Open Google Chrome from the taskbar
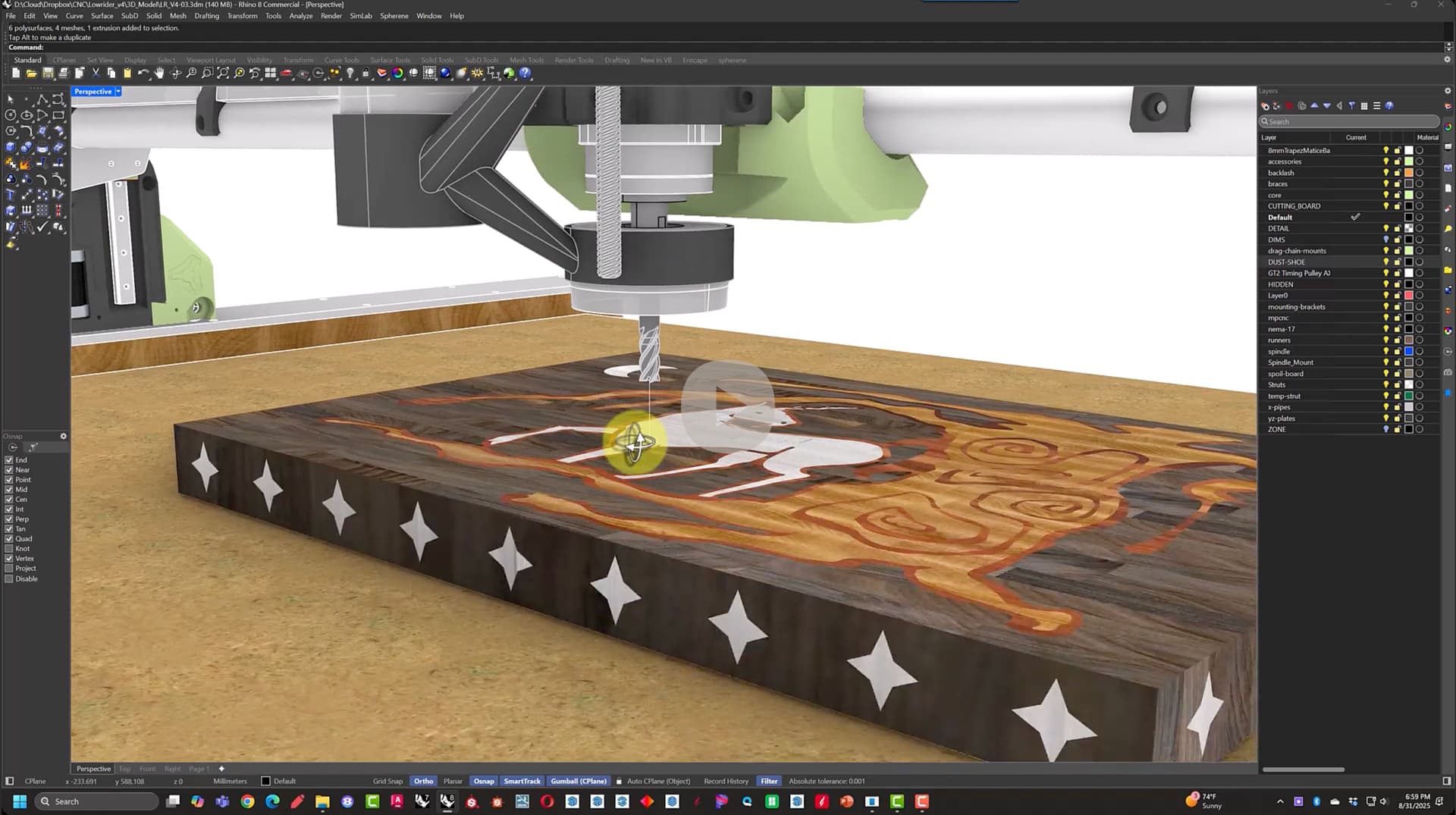 pos(247,801)
